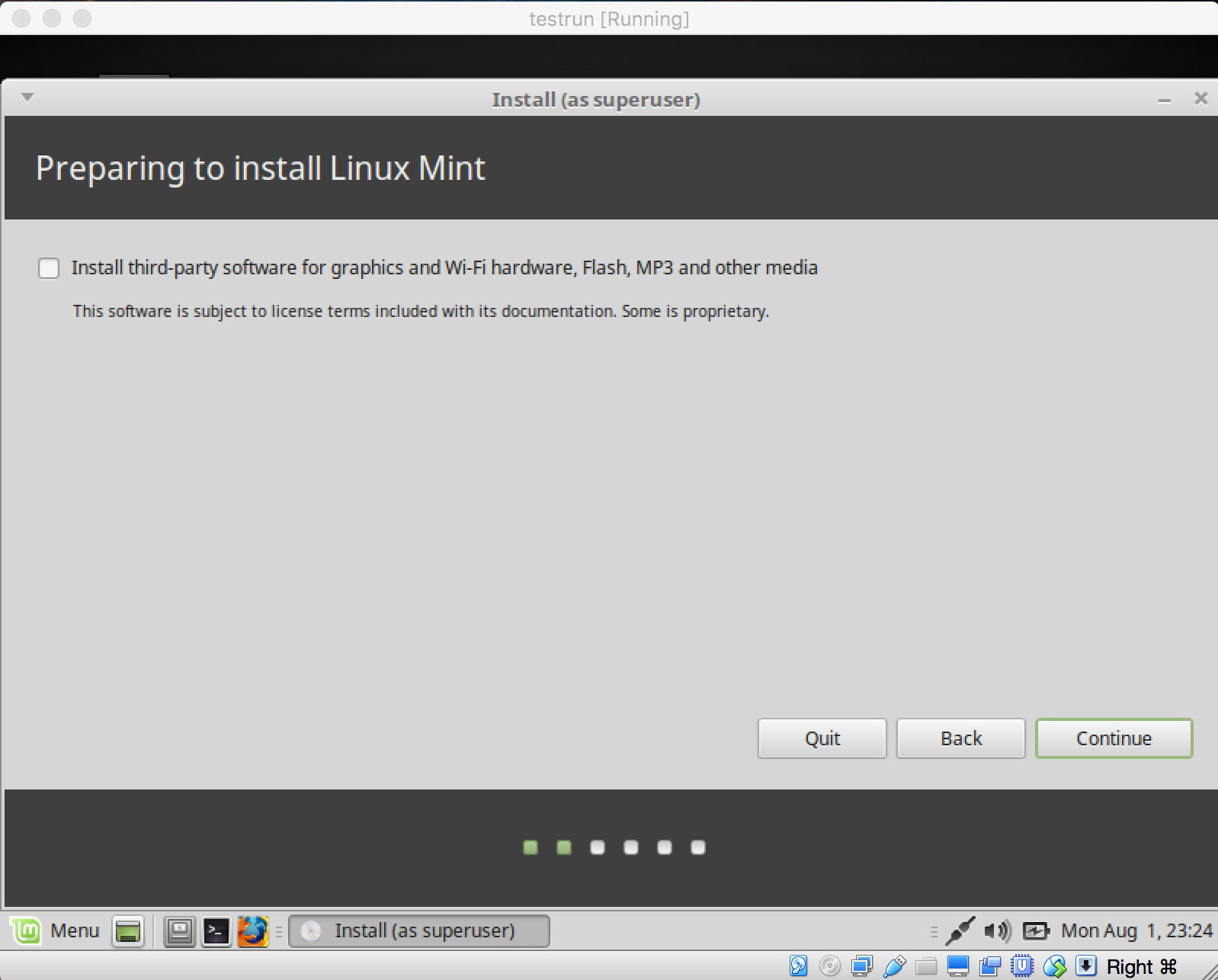
Task: Minimize the Install (as superuser) window
Action: [1164, 100]
